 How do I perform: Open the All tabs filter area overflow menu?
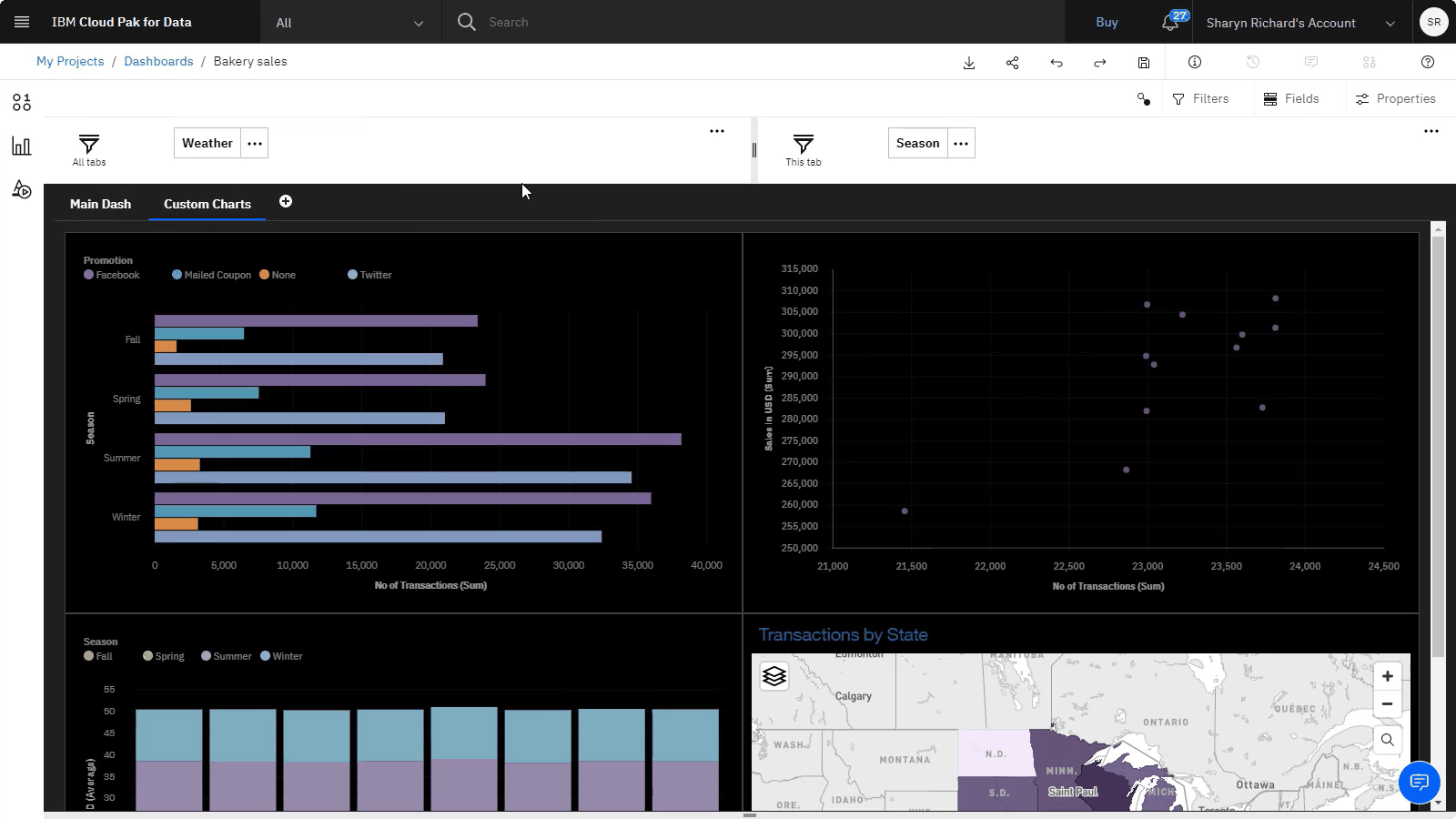click(717, 131)
